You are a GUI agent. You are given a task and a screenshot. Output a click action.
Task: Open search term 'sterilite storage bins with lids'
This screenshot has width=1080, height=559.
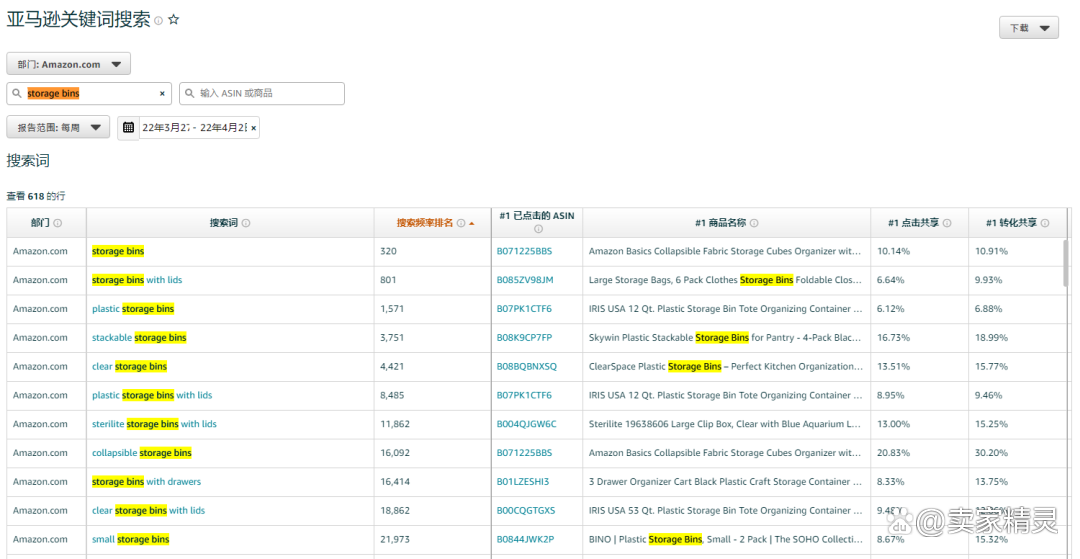(154, 424)
